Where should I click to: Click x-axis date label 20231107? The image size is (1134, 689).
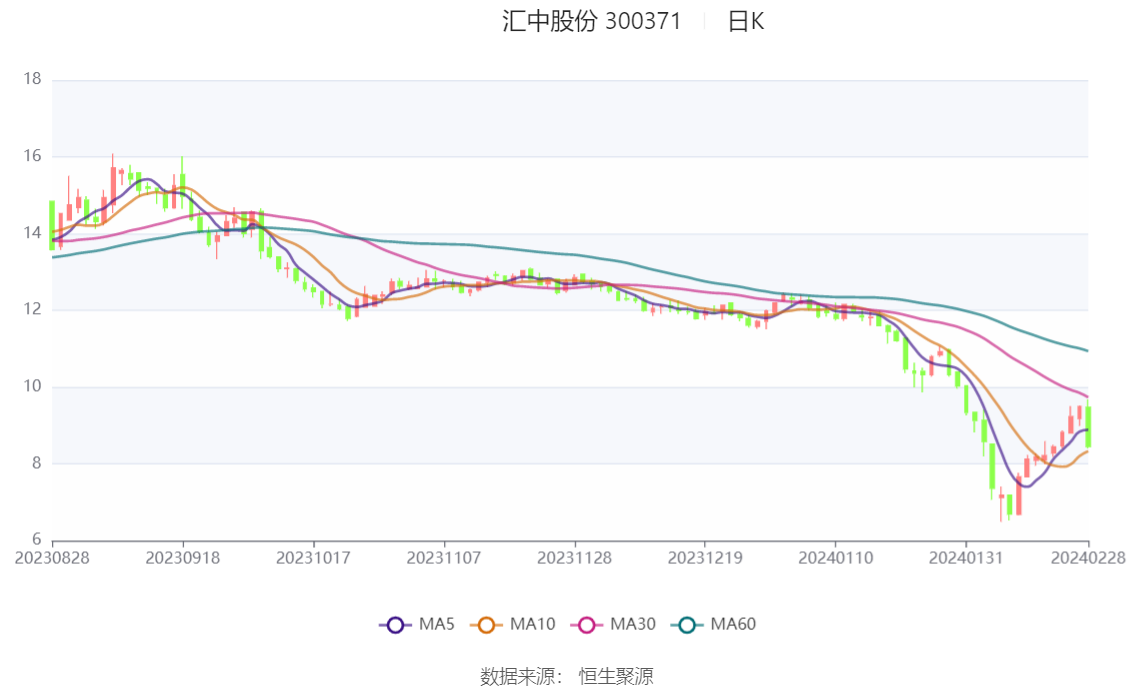tap(444, 558)
